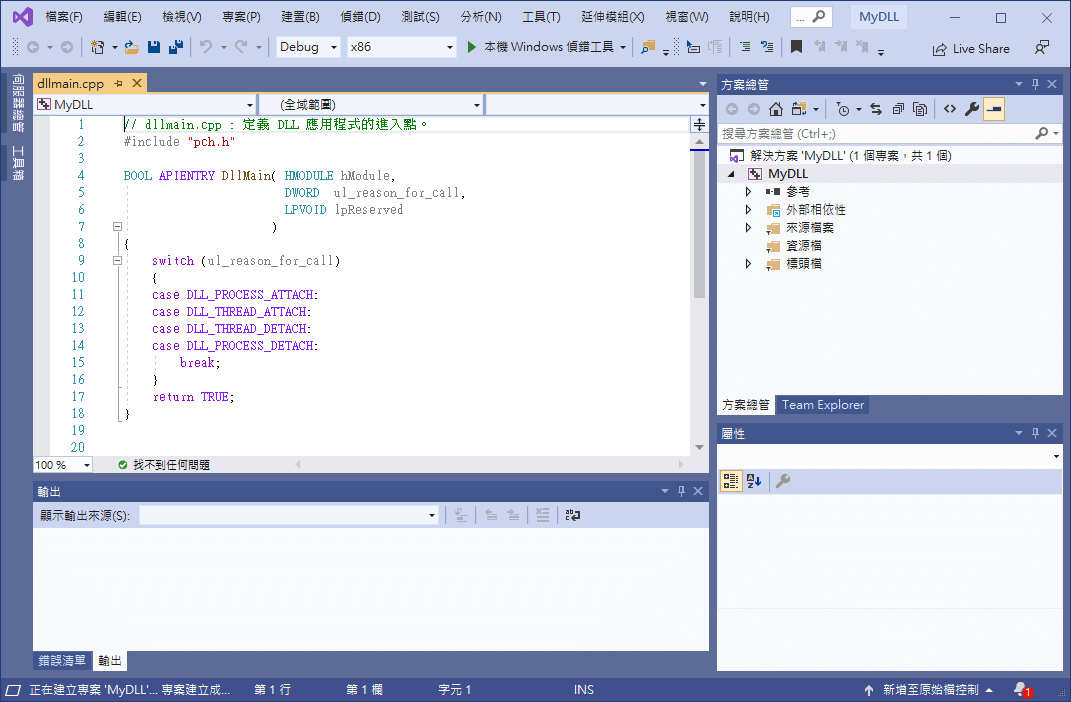Open a file with the folder toolbar icon
1071x702 pixels.
point(132,47)
